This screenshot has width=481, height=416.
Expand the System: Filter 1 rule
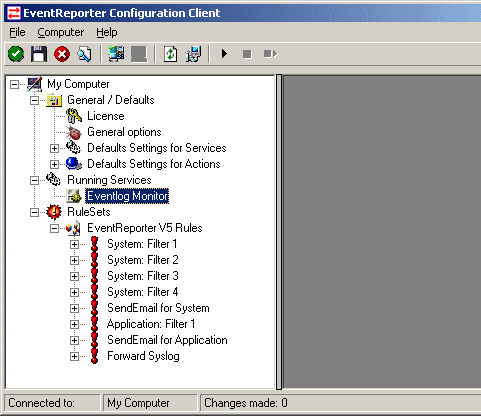pyautogui.click(x=74, y=244)
